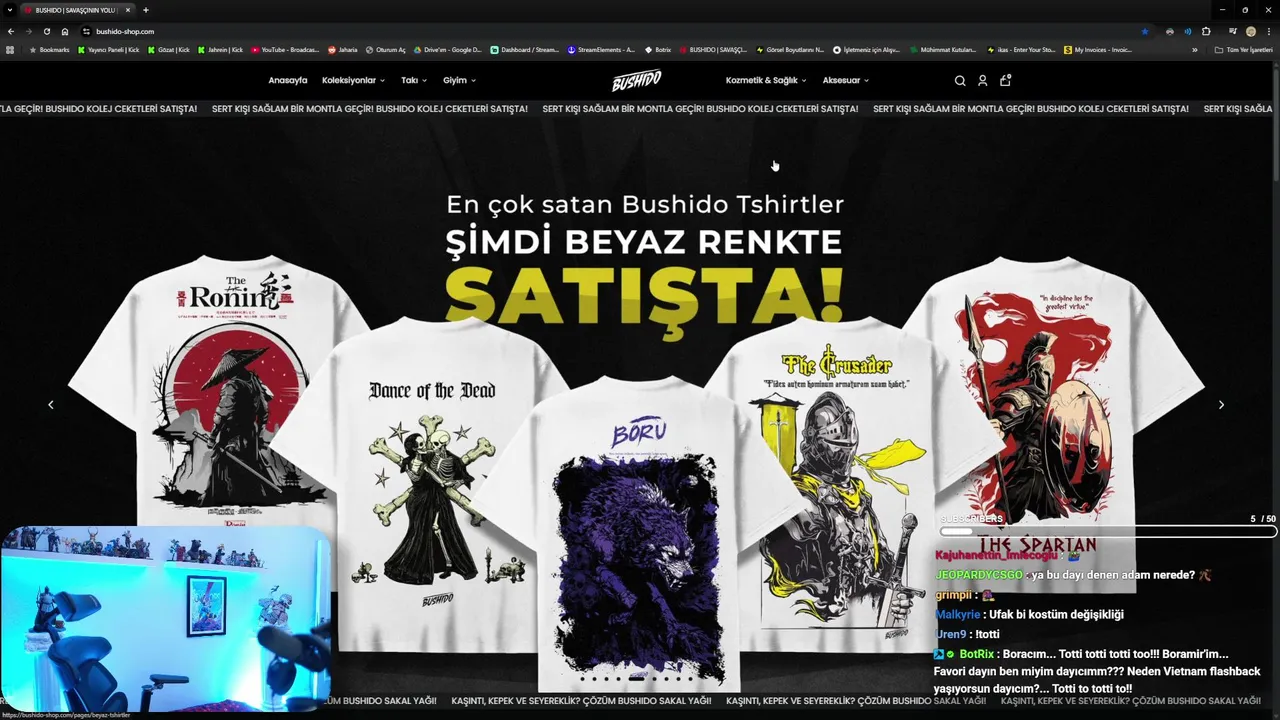Open the tab search dropdown arrow

click(10, 10)
